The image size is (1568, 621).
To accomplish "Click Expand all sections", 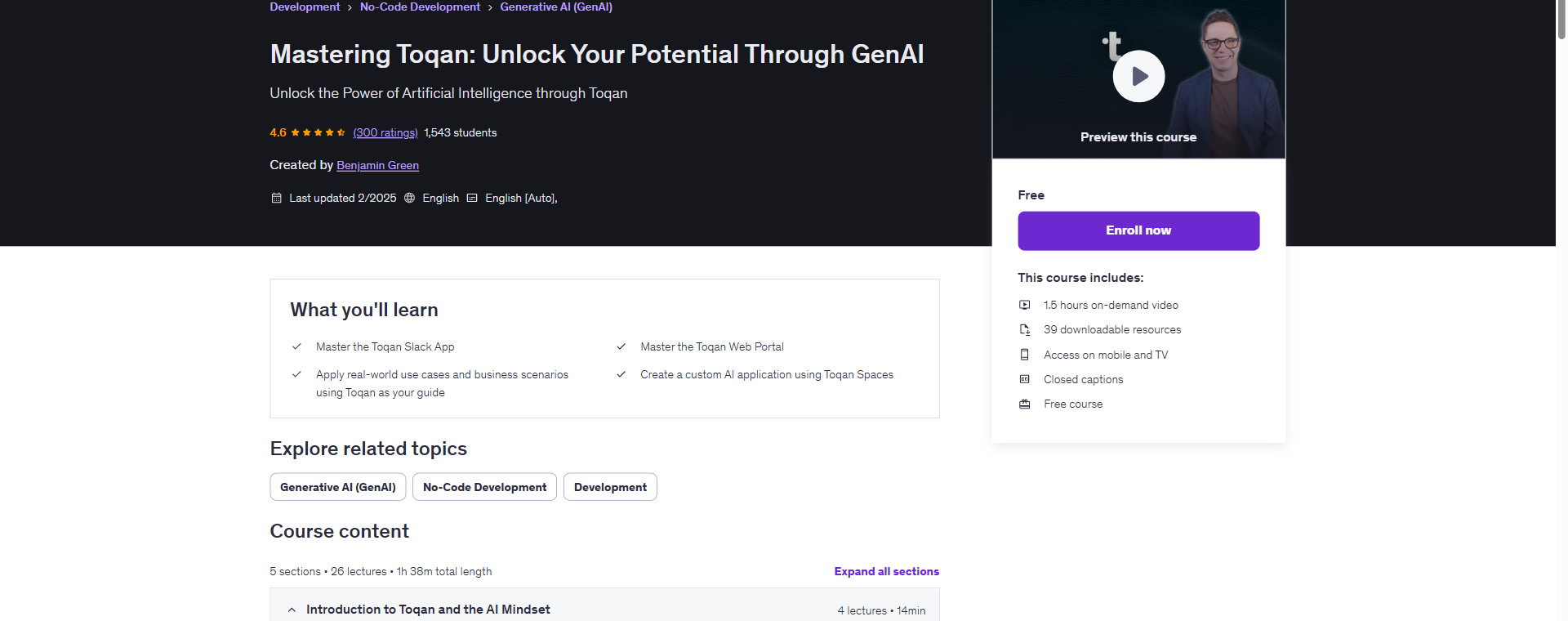I will (x=886, y=571).
